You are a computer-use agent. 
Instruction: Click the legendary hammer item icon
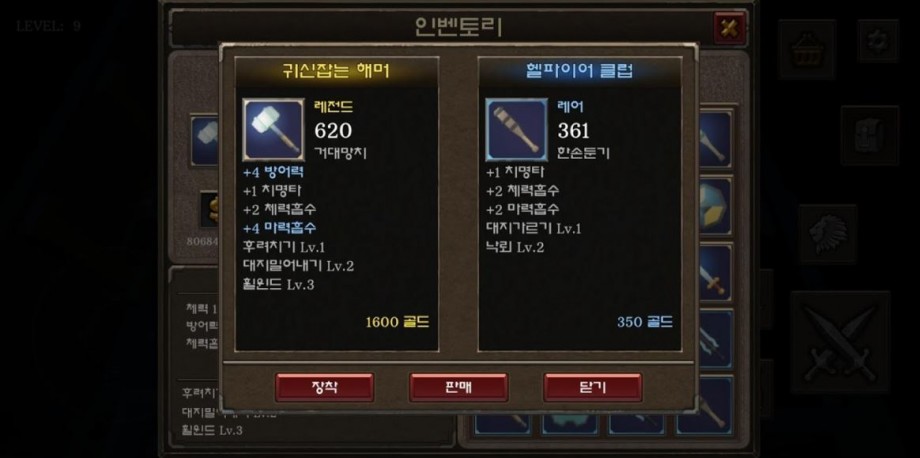point(273,130)
